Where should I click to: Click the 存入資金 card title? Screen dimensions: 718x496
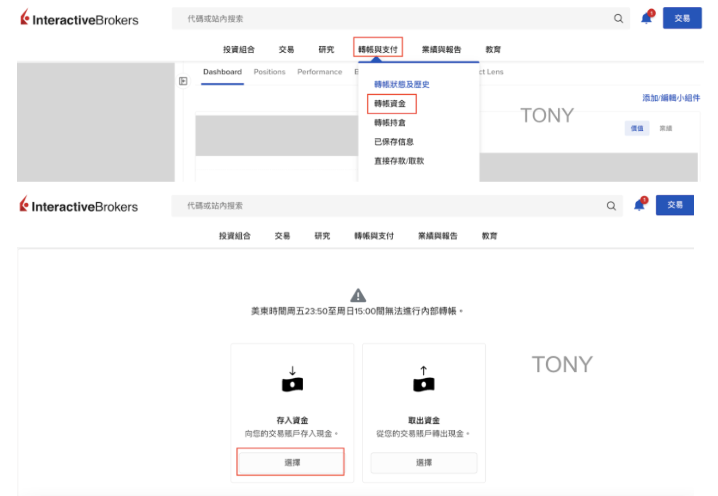tap(292, 420)
